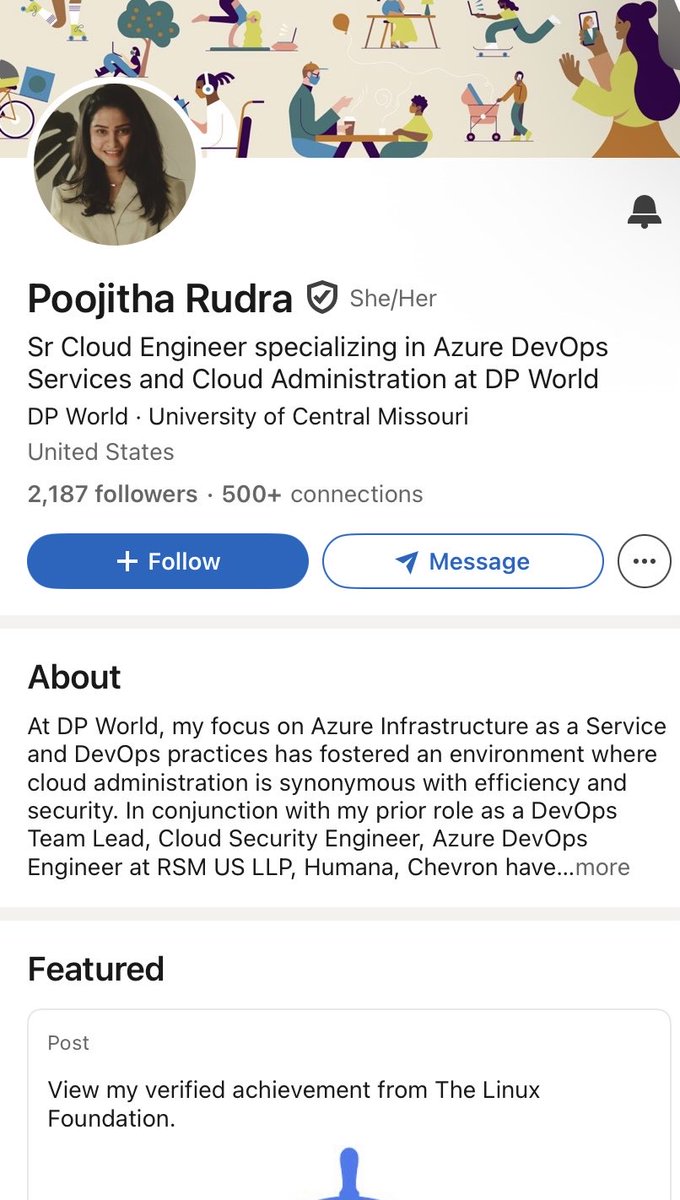Click the Follow button
680x1200 pixels.
coord(168,561)
